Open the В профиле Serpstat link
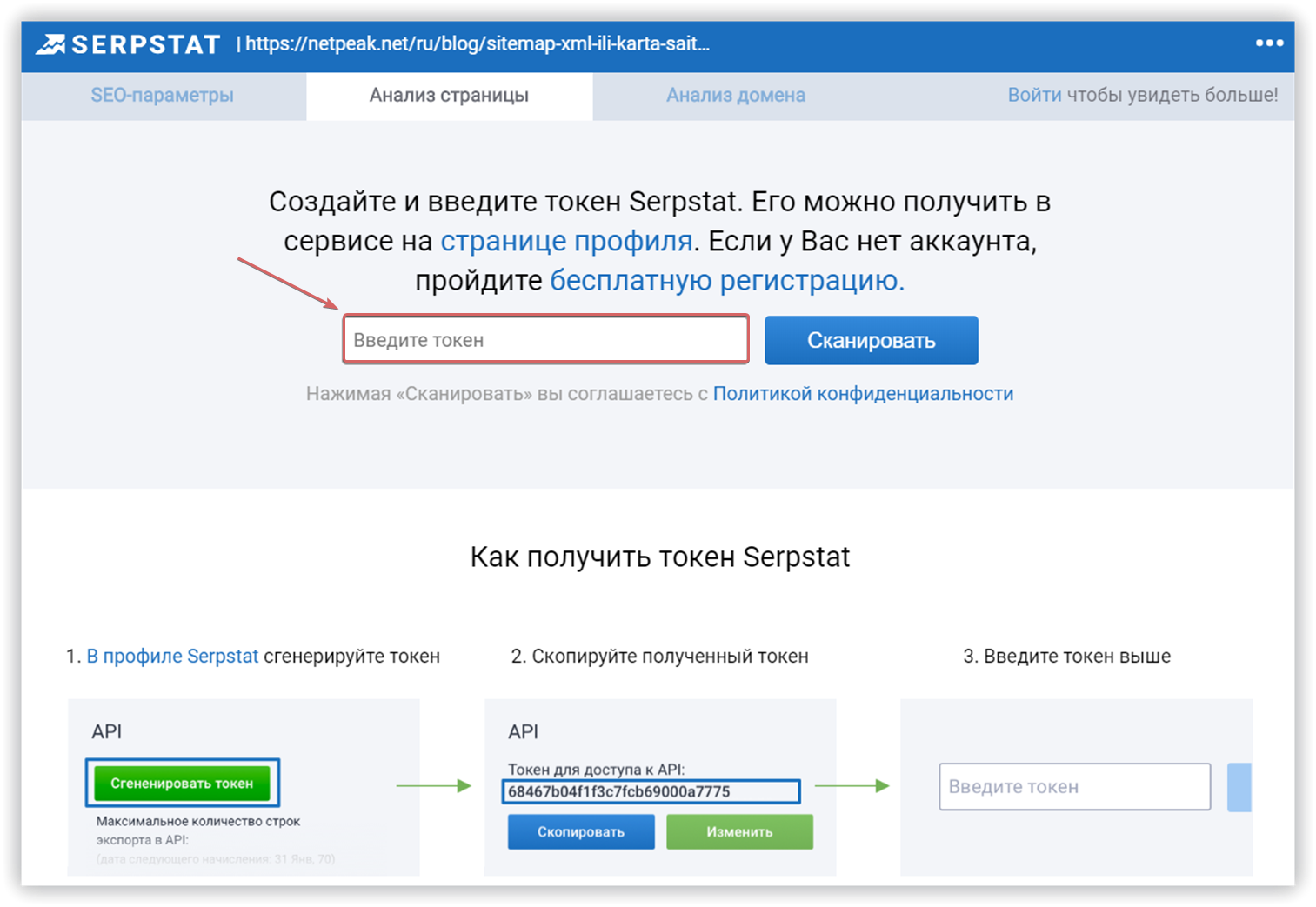Image resolution: width=1316 pixels, height=907 pixels. tap(172, 657)
